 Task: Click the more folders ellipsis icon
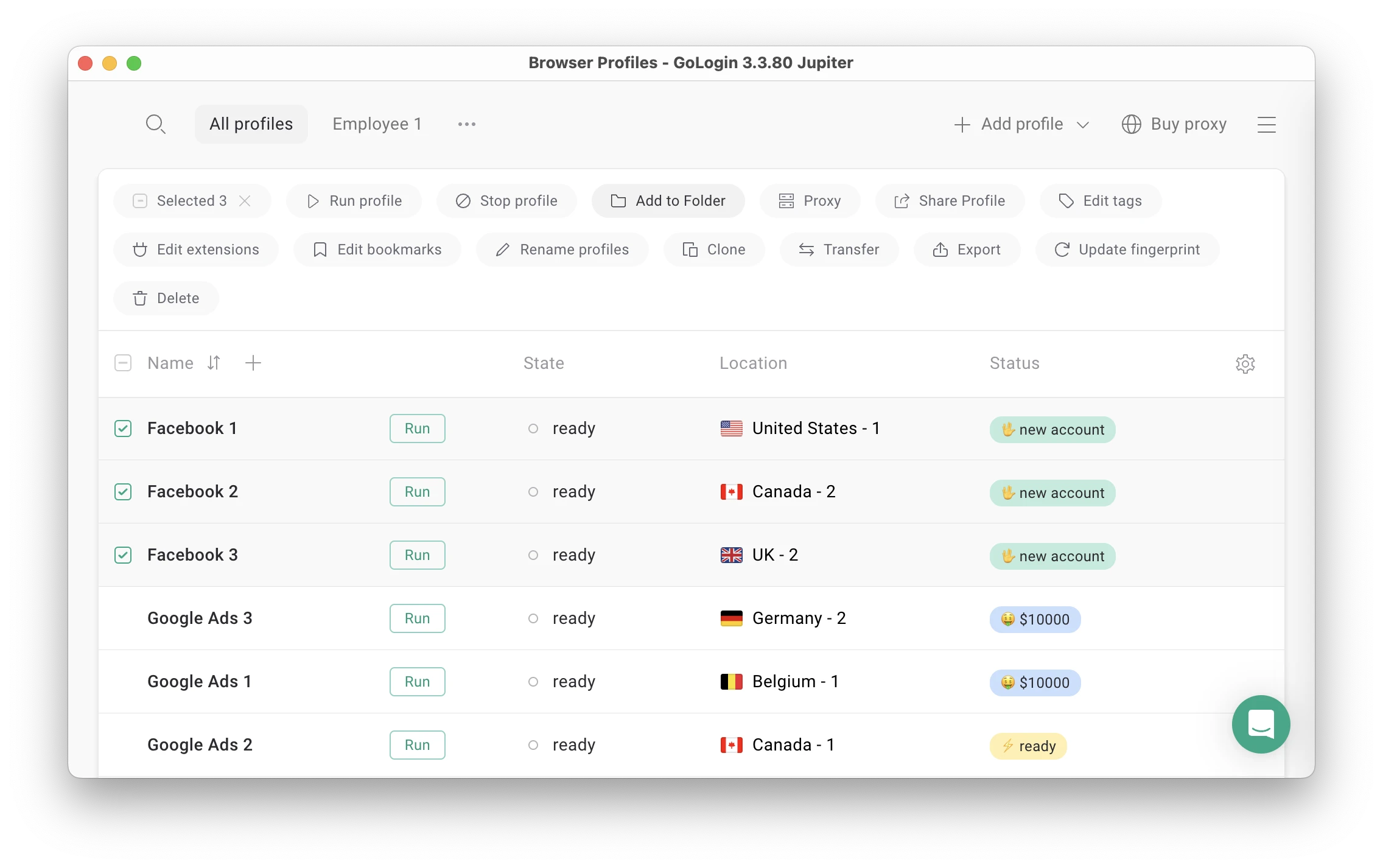coord(467,124)
